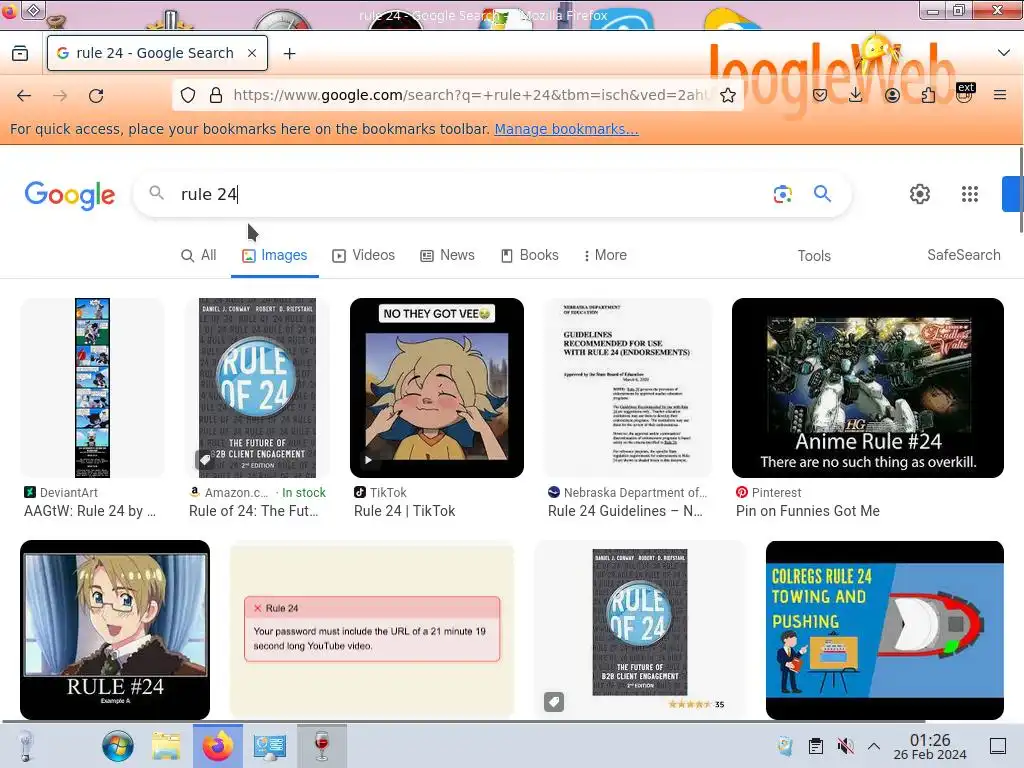Open the 'NO THEY GOT VEE' TikTok thumbnail
Image resolution: width=1024 pixels, height=768 pixels.
coord(437,388)
